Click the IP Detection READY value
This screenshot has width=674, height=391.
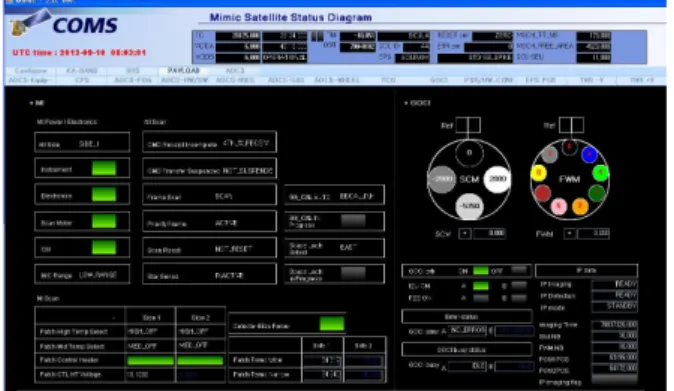coord(615,295)
